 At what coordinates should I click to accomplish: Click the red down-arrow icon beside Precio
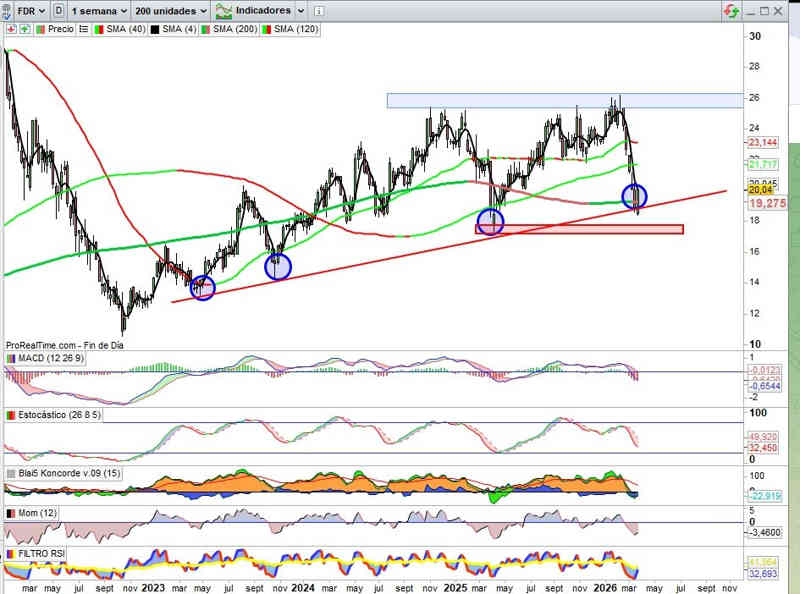click(11, 29)
